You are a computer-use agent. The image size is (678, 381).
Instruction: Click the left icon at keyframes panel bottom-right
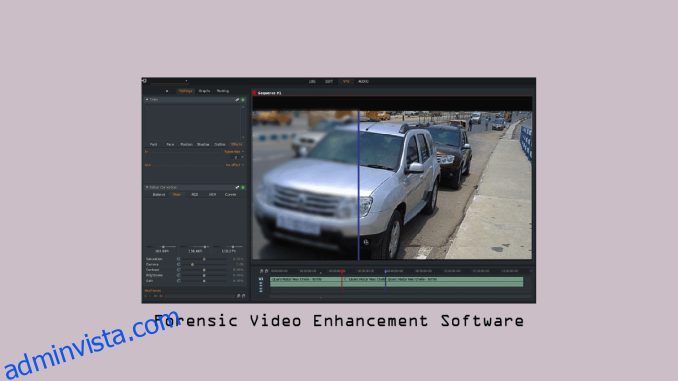coord(238,296)
